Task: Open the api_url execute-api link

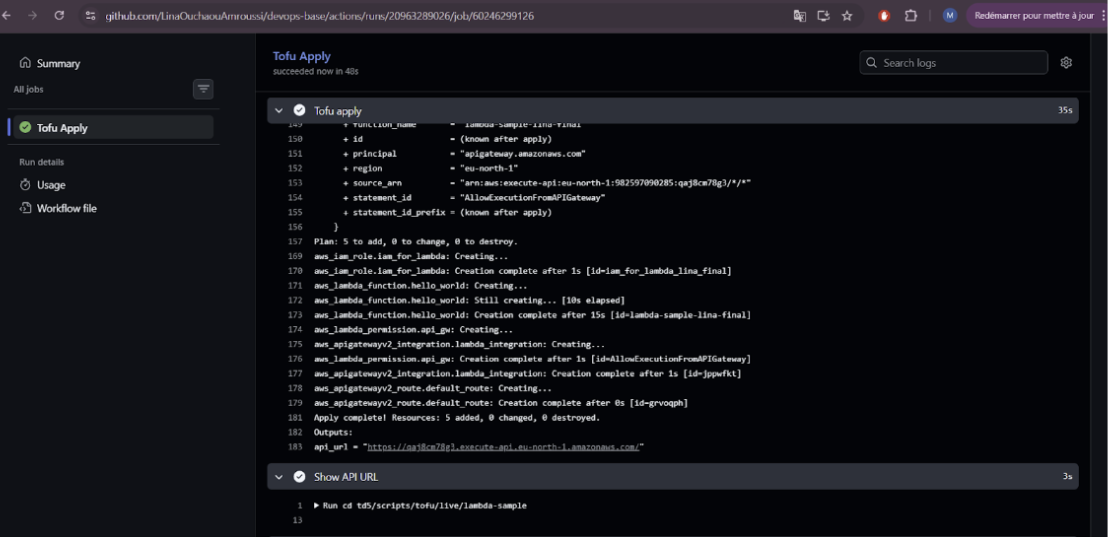Action: (x=503, y=447)
